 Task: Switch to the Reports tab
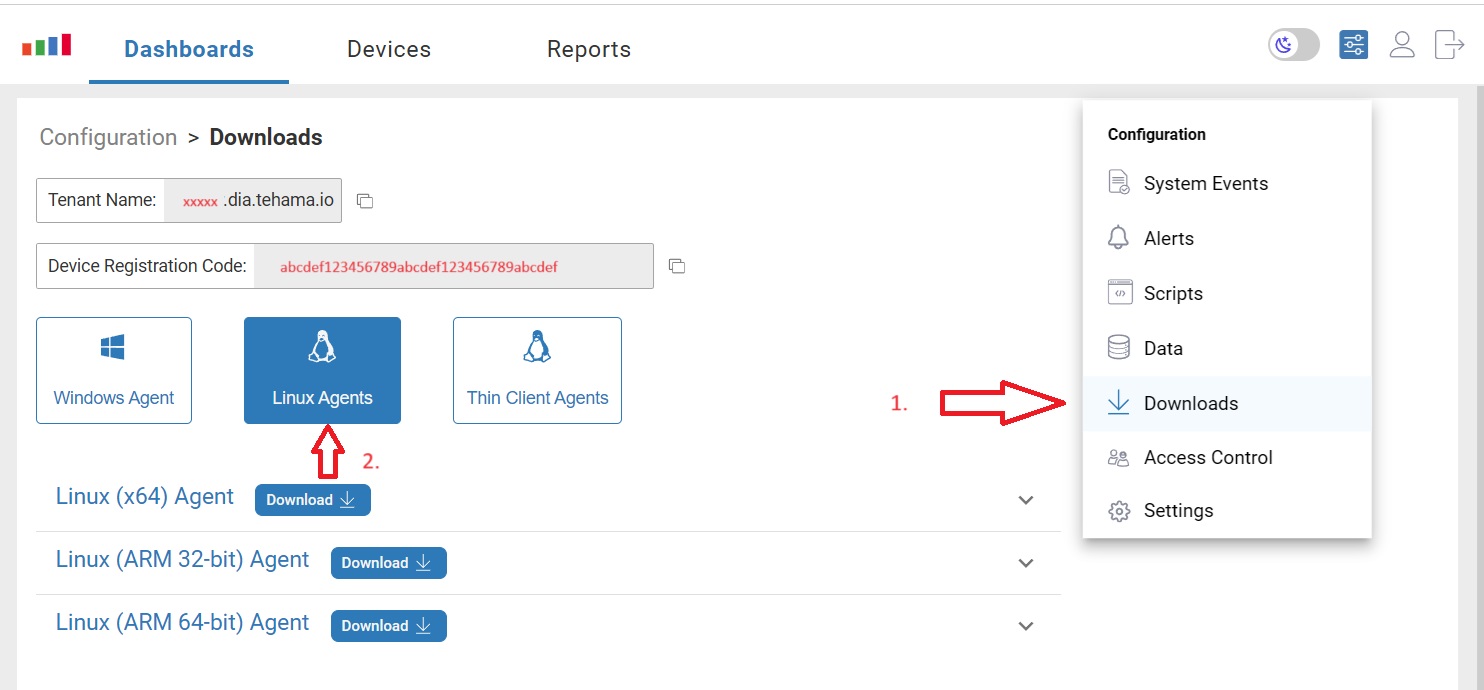point(588,48)
